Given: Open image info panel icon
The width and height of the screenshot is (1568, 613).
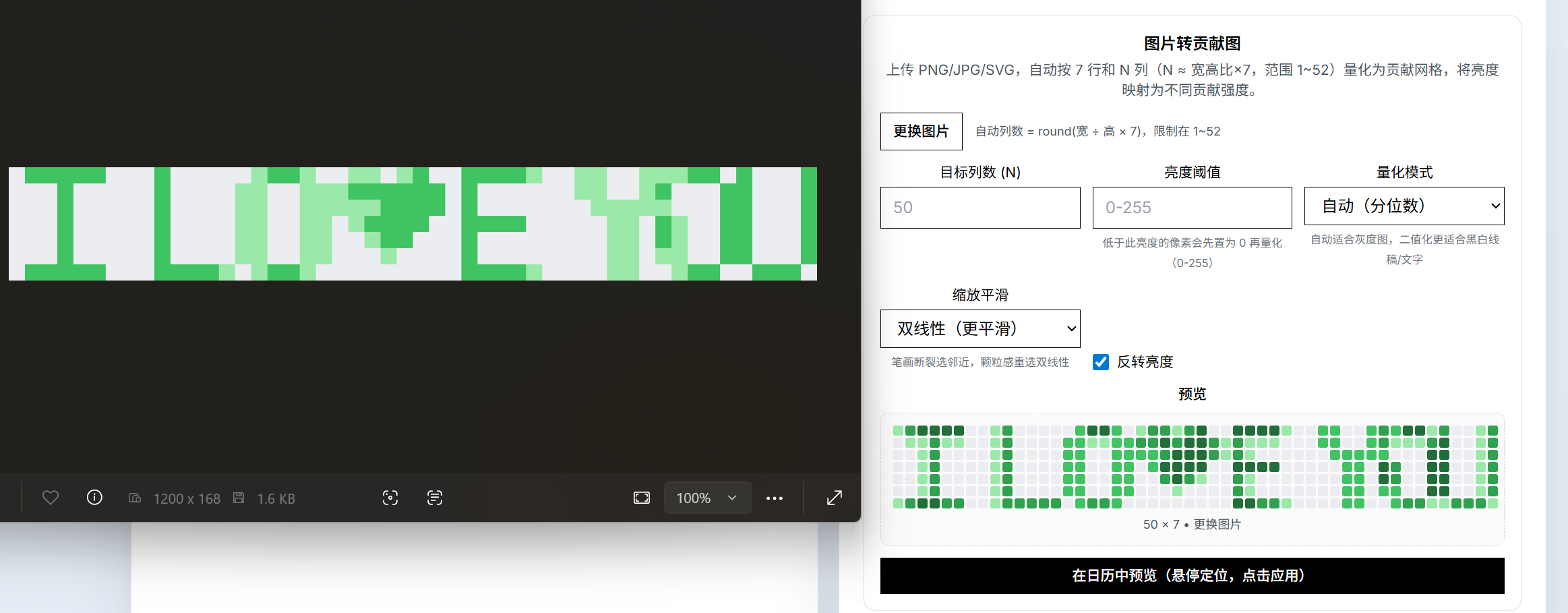Looking at the screenshot, I should [94, 498].
